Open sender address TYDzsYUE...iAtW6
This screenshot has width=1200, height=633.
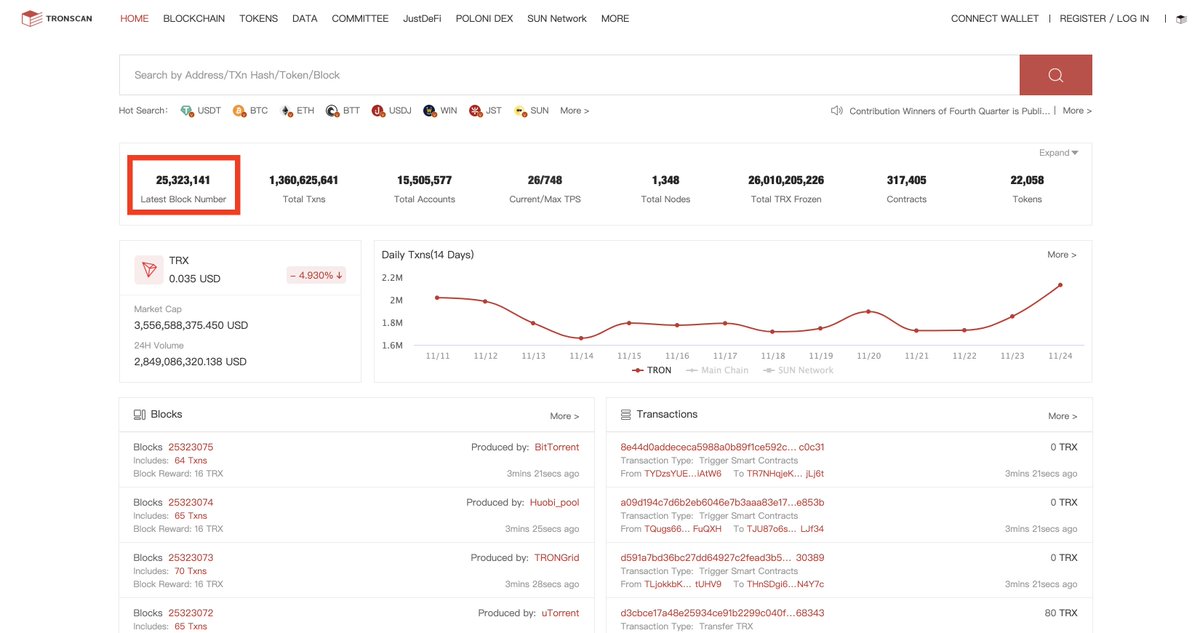coord(683,473)
